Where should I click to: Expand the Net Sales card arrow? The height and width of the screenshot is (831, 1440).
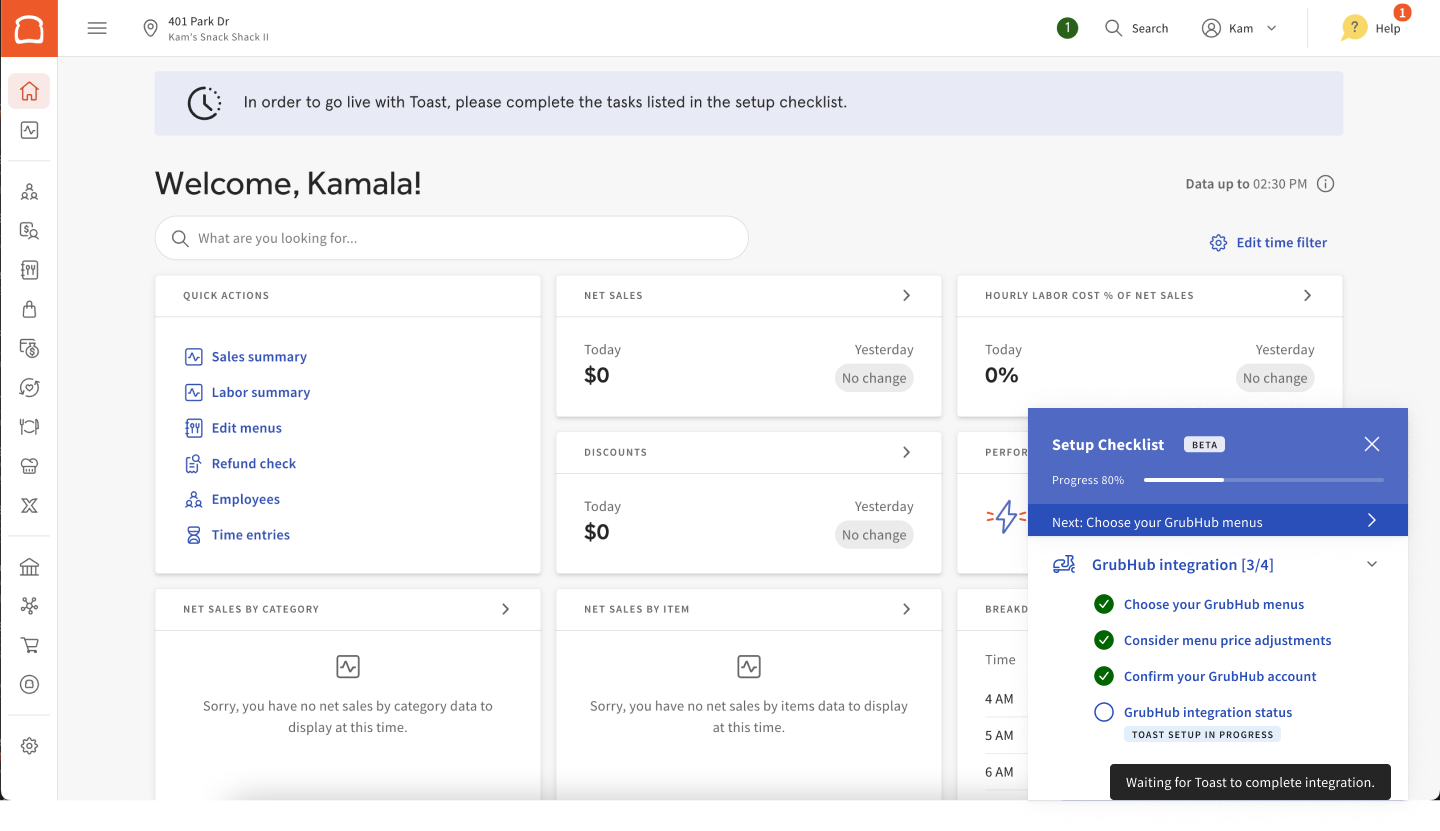click(x=907, y=296)
